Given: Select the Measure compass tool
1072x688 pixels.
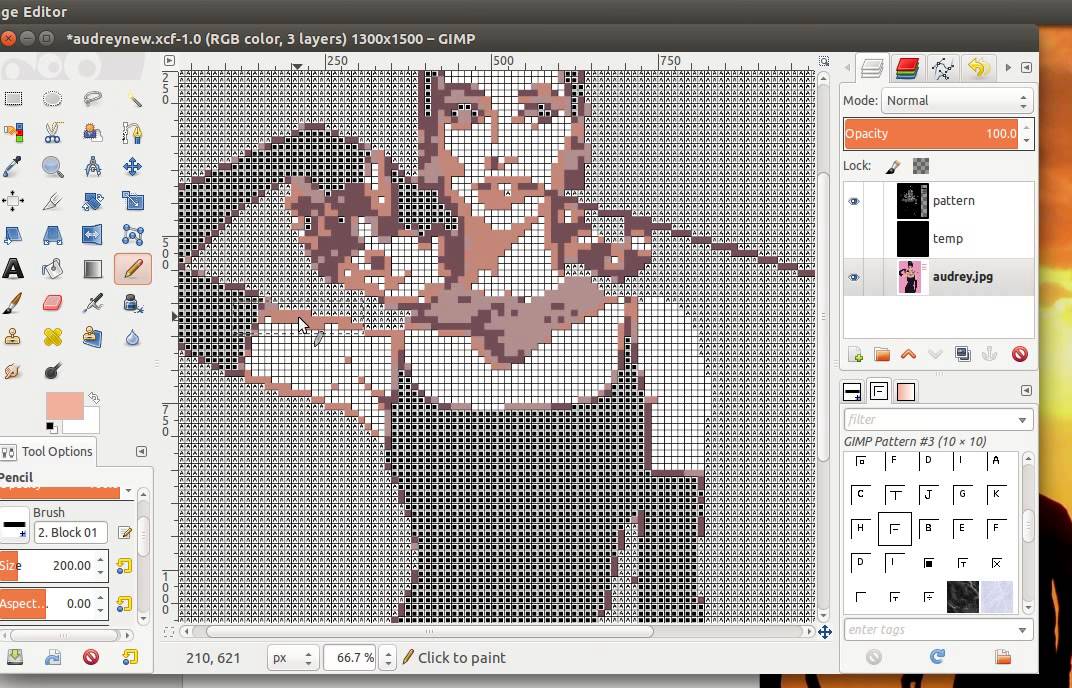Looking at the screenshot, I should point(93,166).
